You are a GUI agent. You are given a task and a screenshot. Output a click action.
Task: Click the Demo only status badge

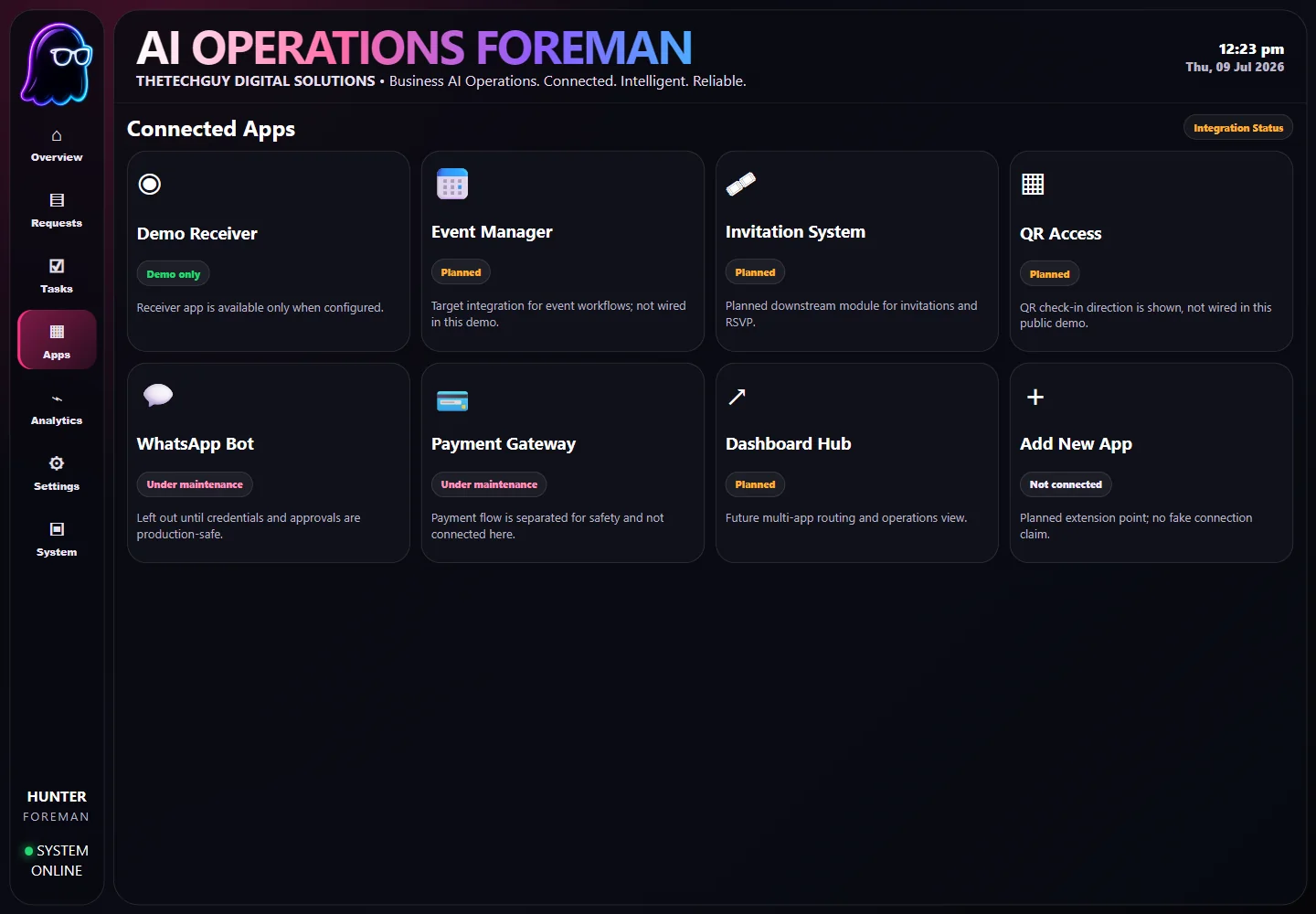174,274
